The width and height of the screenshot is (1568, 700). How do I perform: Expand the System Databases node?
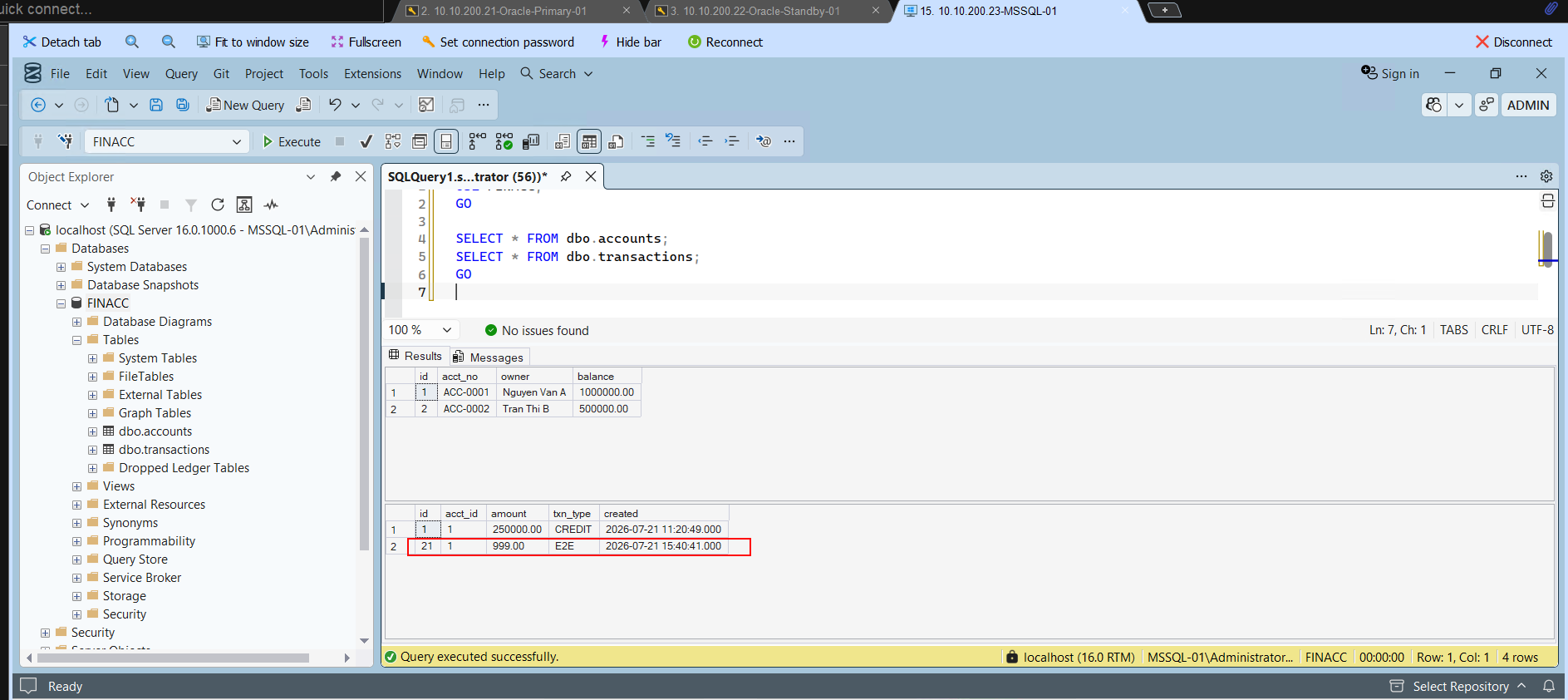coord(61,267)
